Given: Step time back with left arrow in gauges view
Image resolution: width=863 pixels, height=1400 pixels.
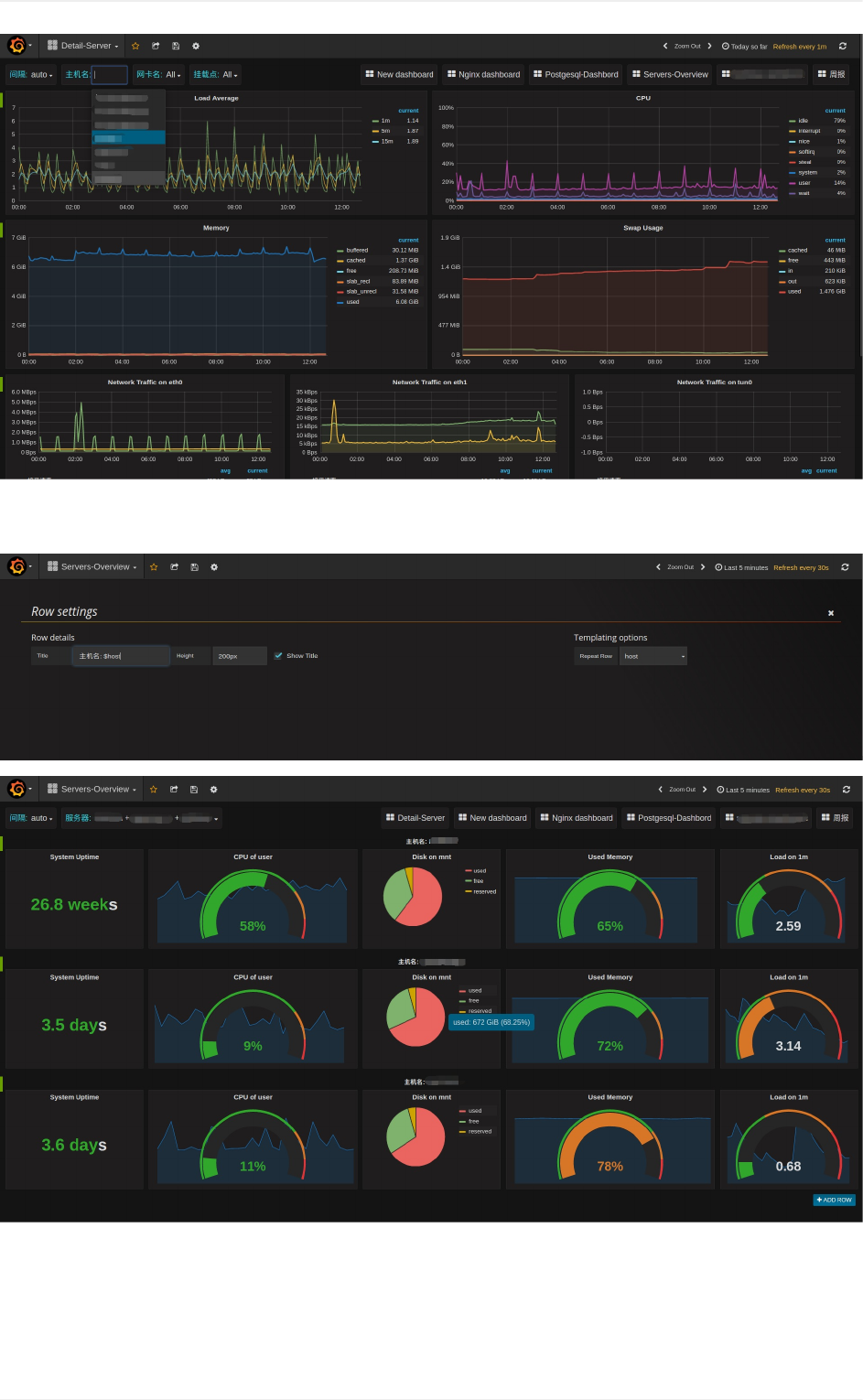Looking at the screenshot, I should click(660, 790).
